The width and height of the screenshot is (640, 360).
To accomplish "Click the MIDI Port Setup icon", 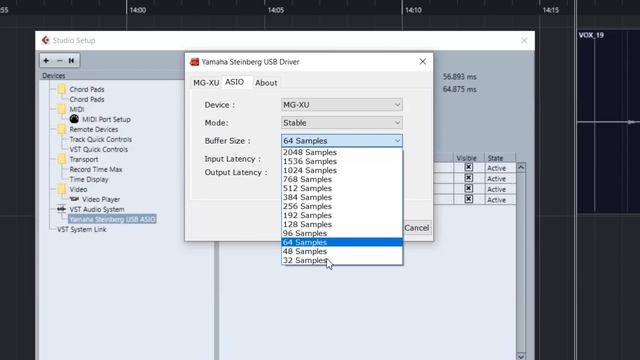I will point(74,119).
